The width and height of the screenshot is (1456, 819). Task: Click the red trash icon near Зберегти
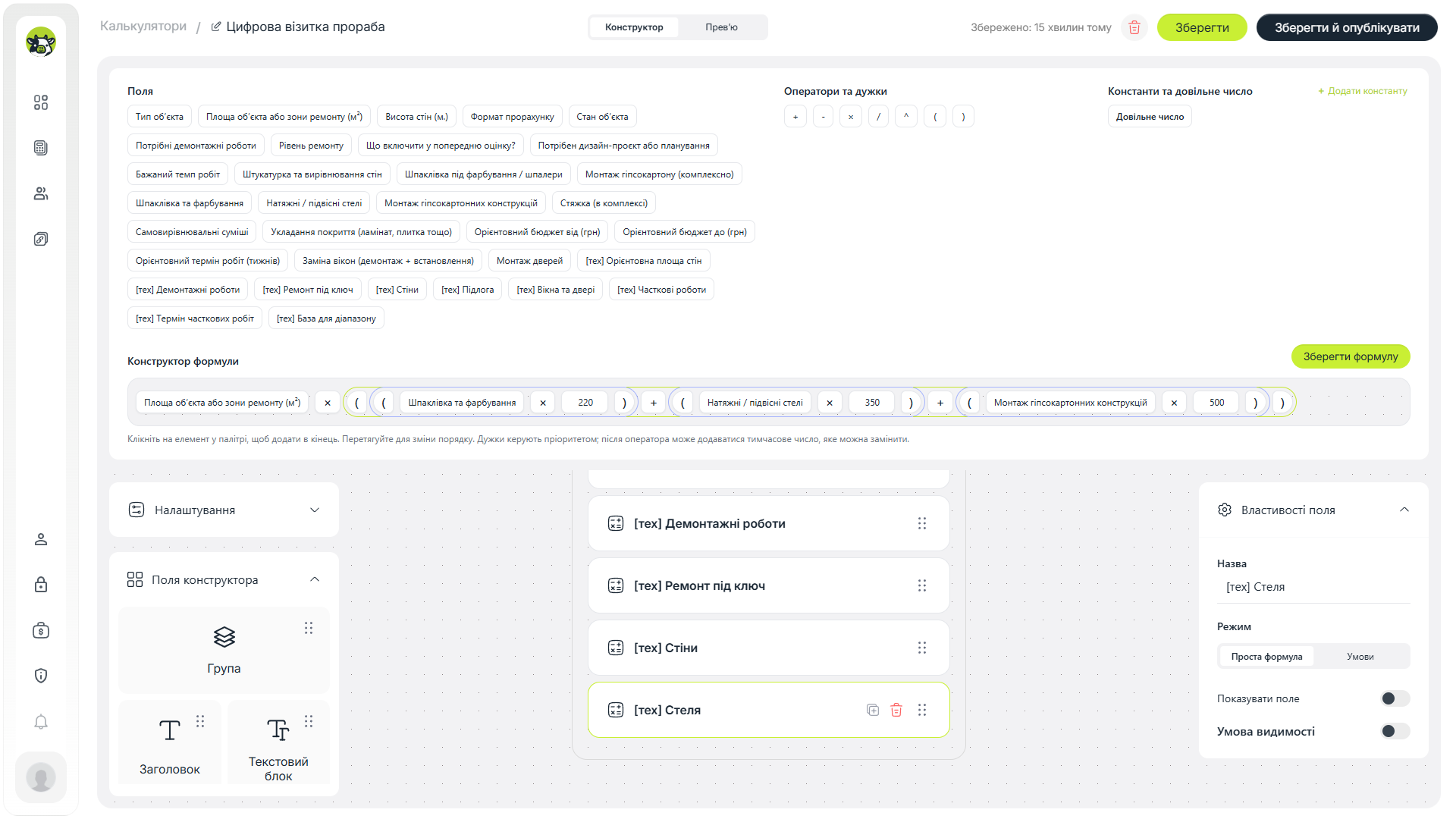coord(1134,27)
